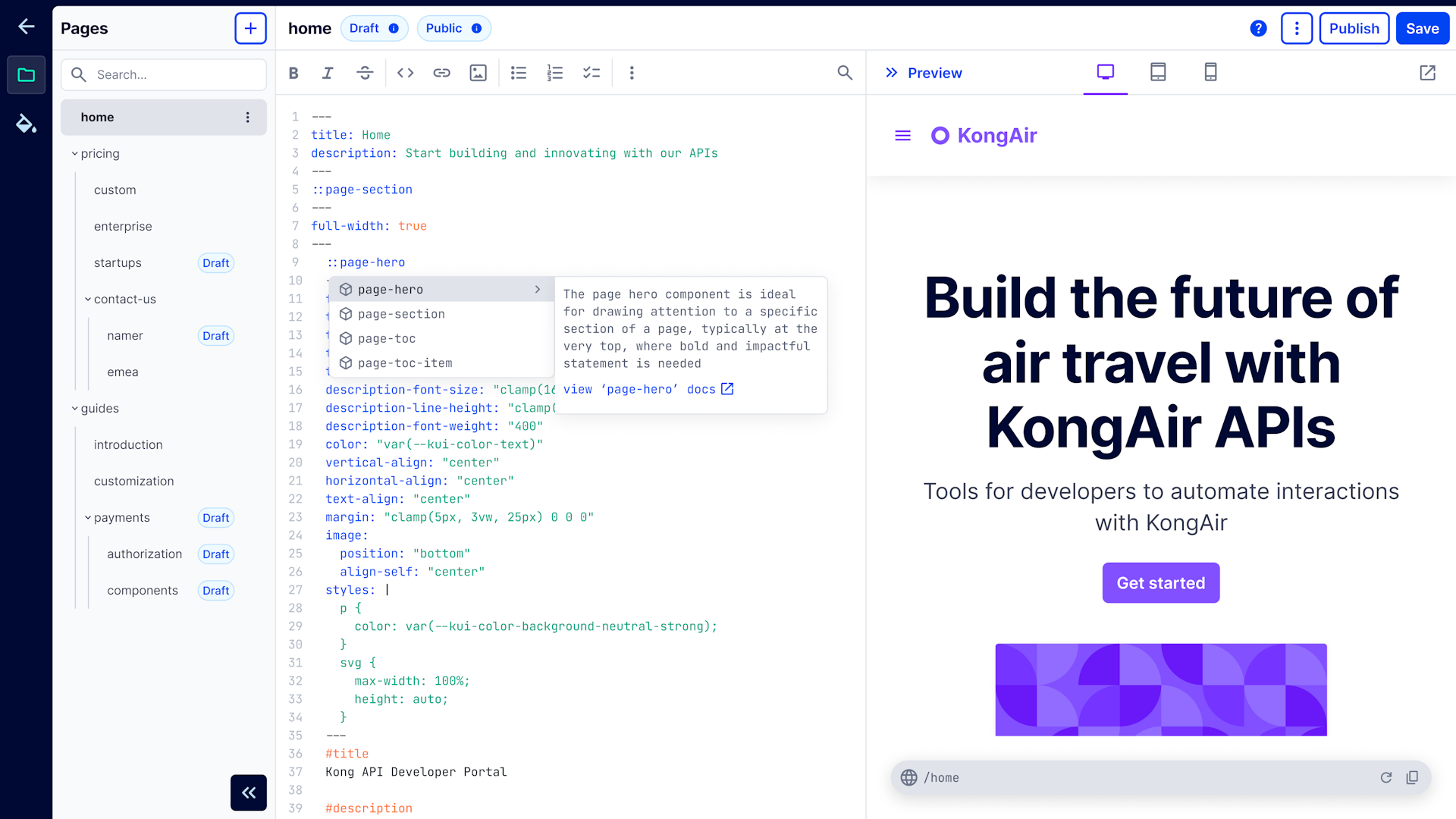Screen dimensions: 1456x819
Task: Open the preview in a new tab
Action: [x=1428, y=73]
